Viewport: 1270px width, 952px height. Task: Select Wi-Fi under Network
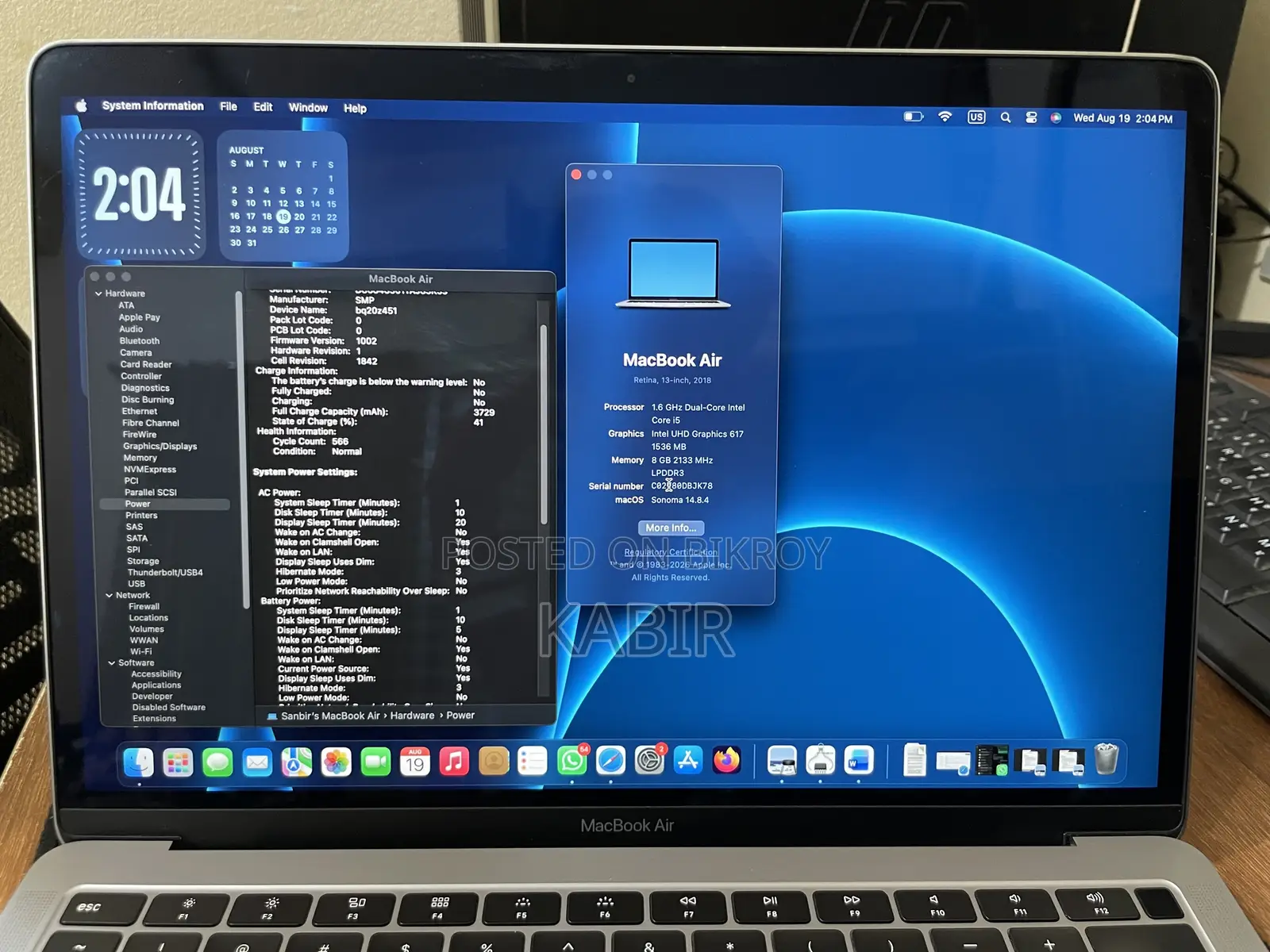[140, 651]
